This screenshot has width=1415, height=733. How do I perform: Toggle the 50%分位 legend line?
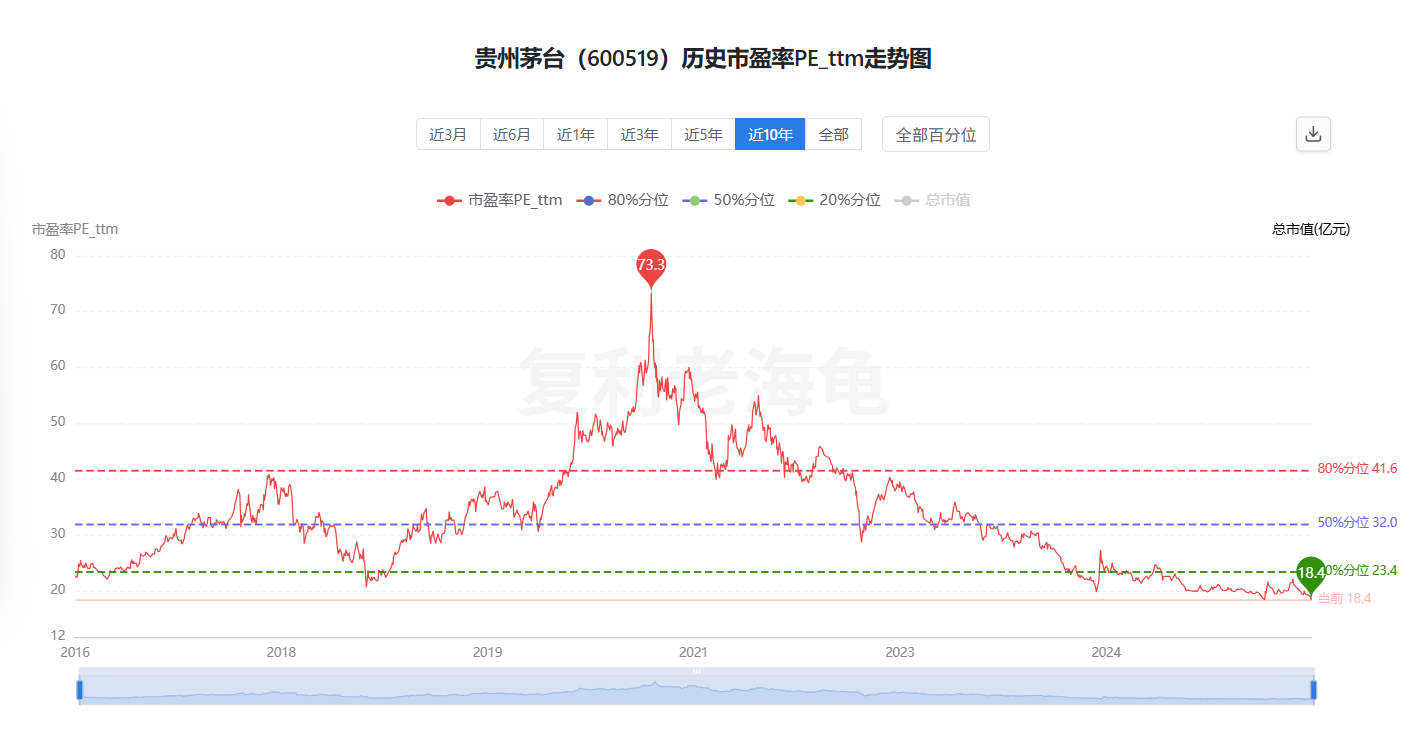[729, 200]
